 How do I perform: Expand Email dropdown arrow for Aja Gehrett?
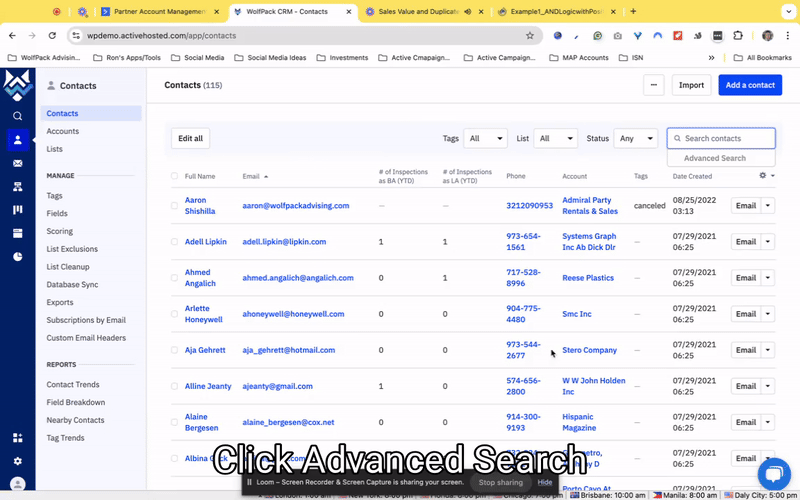[768, 350]
